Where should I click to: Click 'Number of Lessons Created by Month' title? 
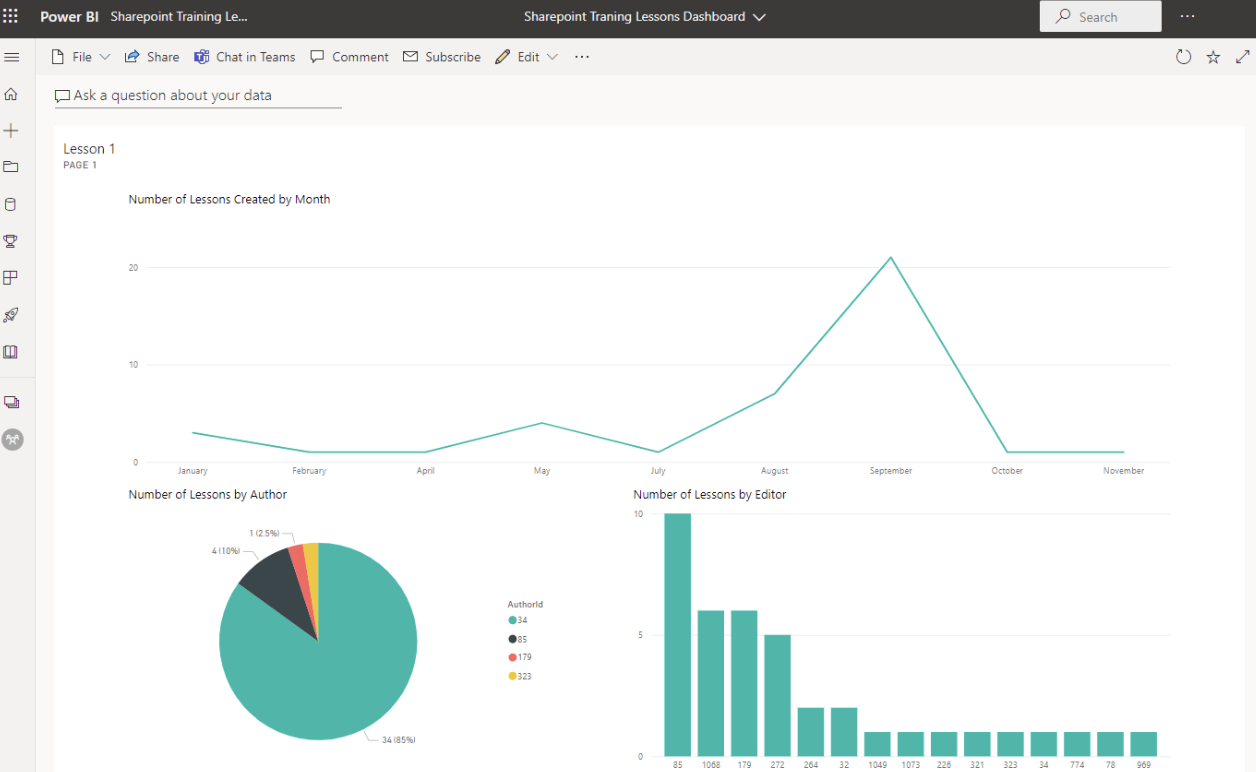pos(229,199)
